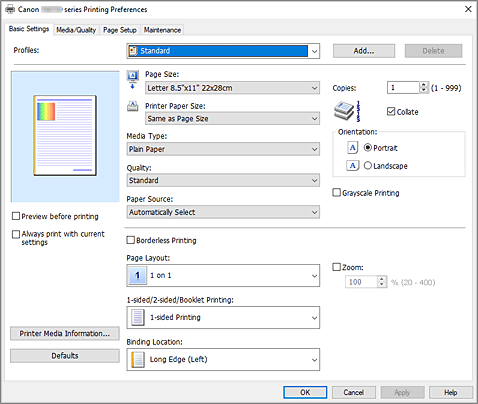
Task: Click the Long Edge binding icon
Action: tap(138, 359)
